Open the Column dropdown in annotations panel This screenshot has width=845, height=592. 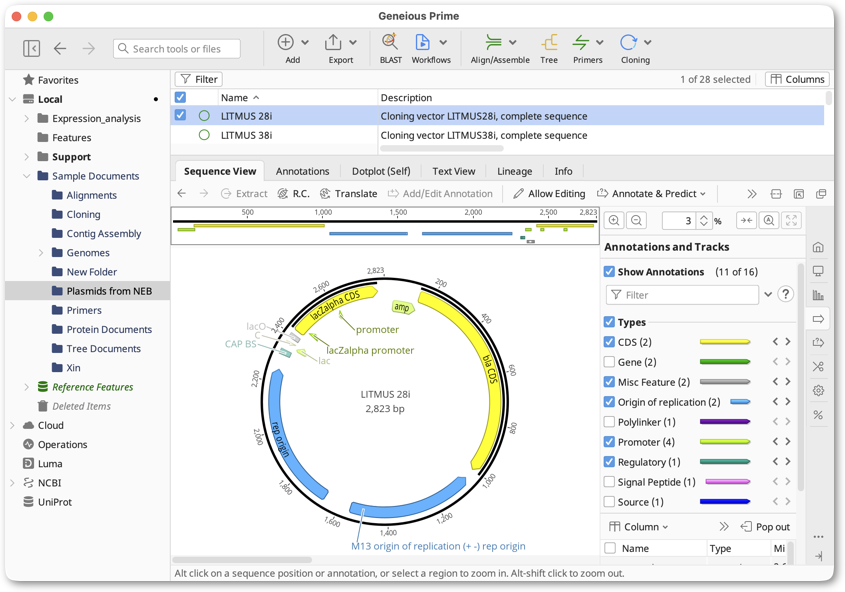click(638, 527)
